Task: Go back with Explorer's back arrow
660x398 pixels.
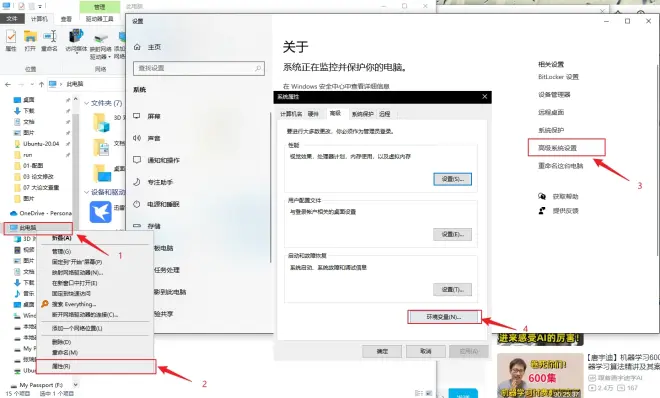Action: click(8, 84)
